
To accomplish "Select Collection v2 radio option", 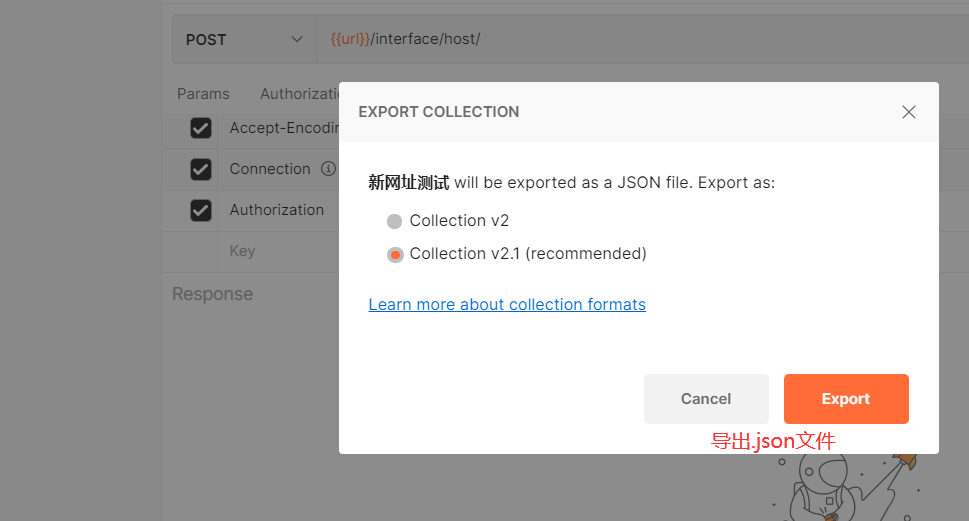I will [x=395, y=221].
